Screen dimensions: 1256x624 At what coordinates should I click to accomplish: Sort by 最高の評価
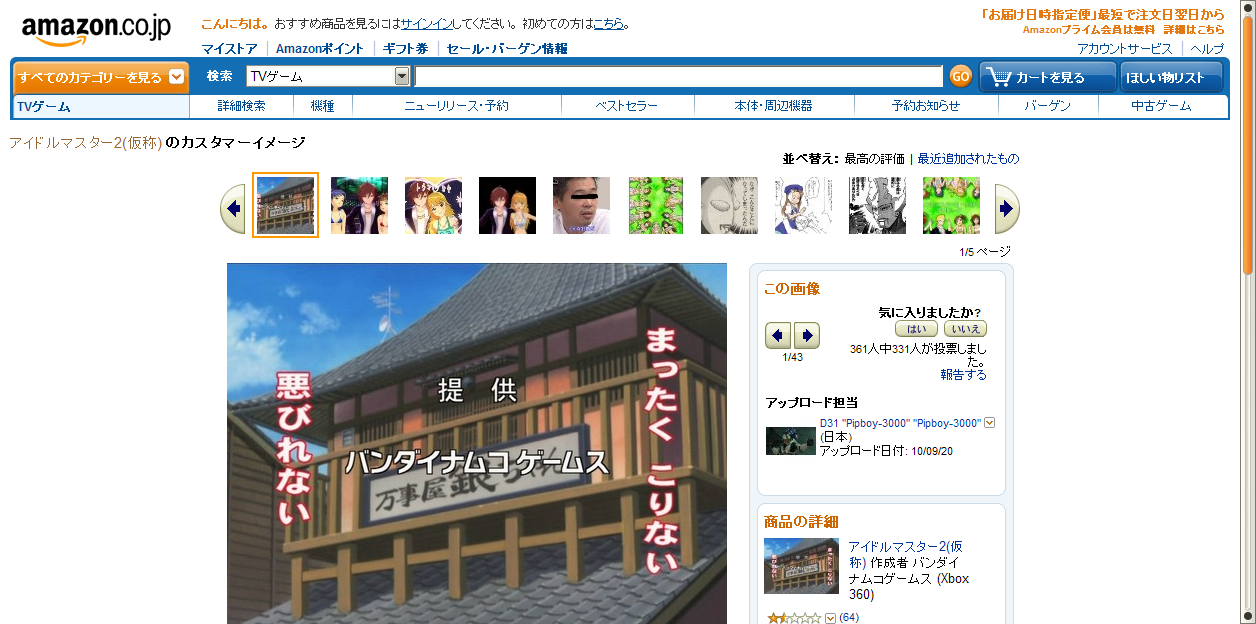click(874, 159)
